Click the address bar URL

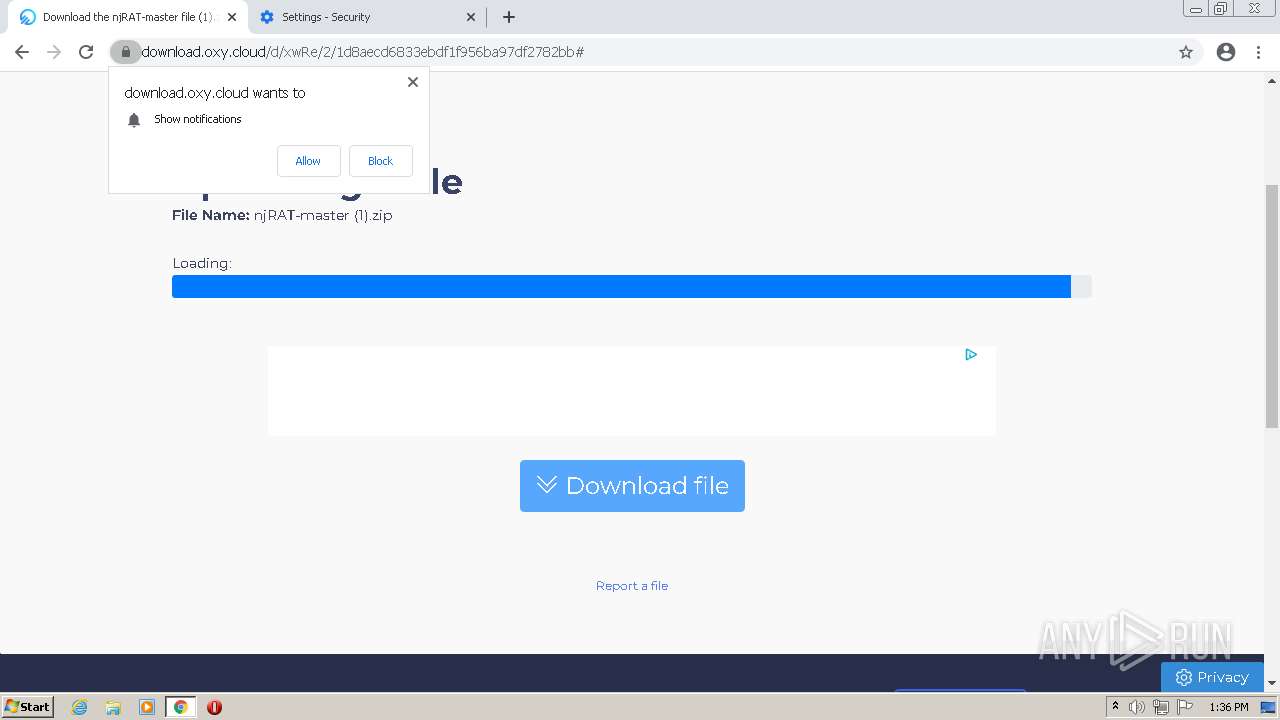tap(362, 52)
